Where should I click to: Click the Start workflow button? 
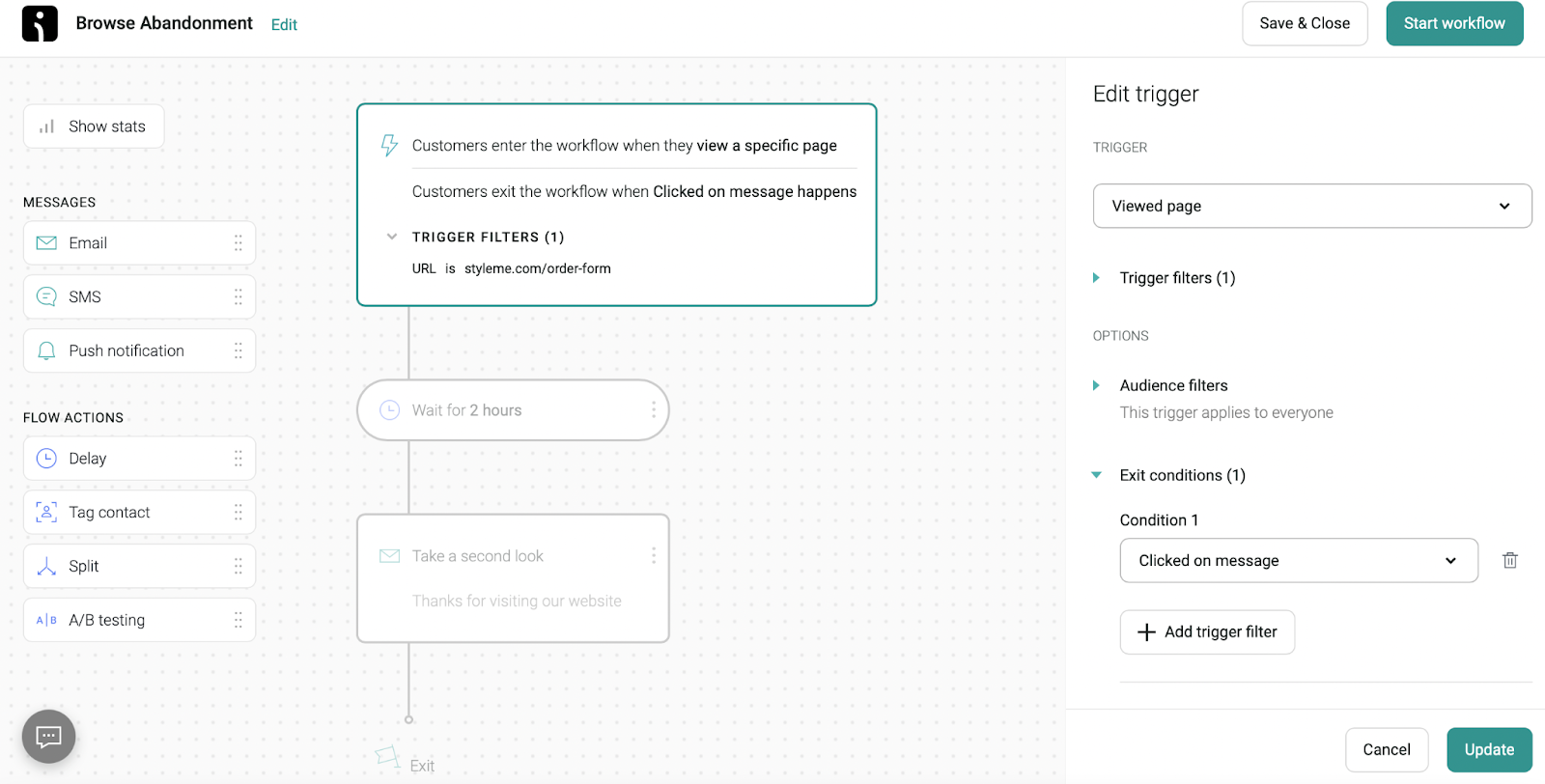coord(1454,23)
